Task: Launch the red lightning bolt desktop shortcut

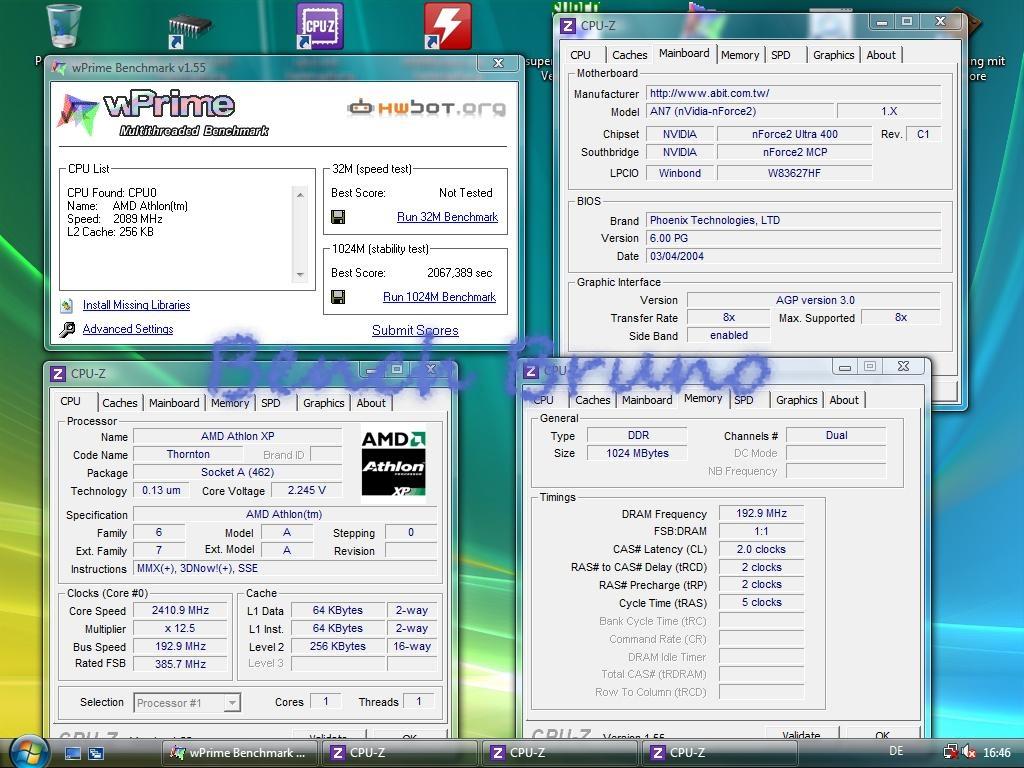Action: click(447, 26)
